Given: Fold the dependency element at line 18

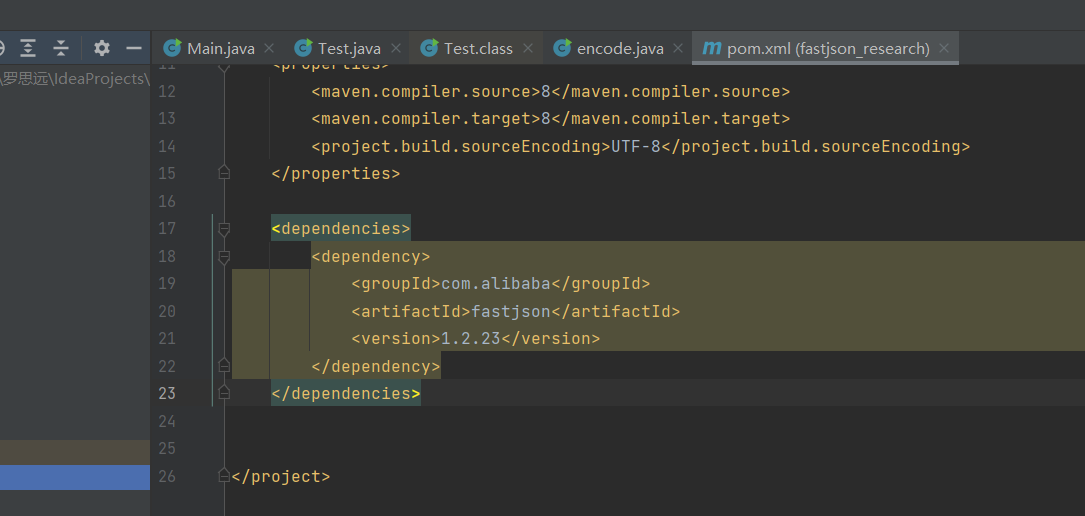Looking at the screenshot, I should click(224, 257).
